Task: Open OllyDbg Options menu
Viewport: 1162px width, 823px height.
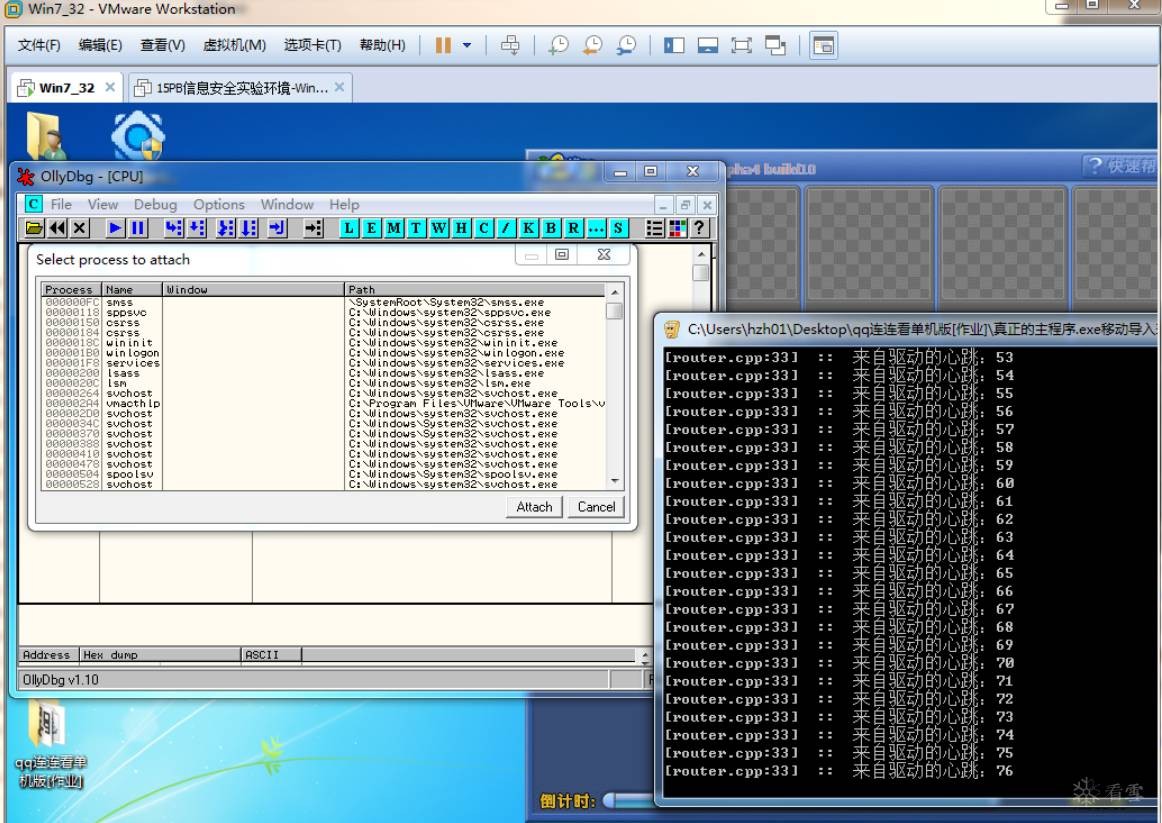Action: click(x=219, y=204)
